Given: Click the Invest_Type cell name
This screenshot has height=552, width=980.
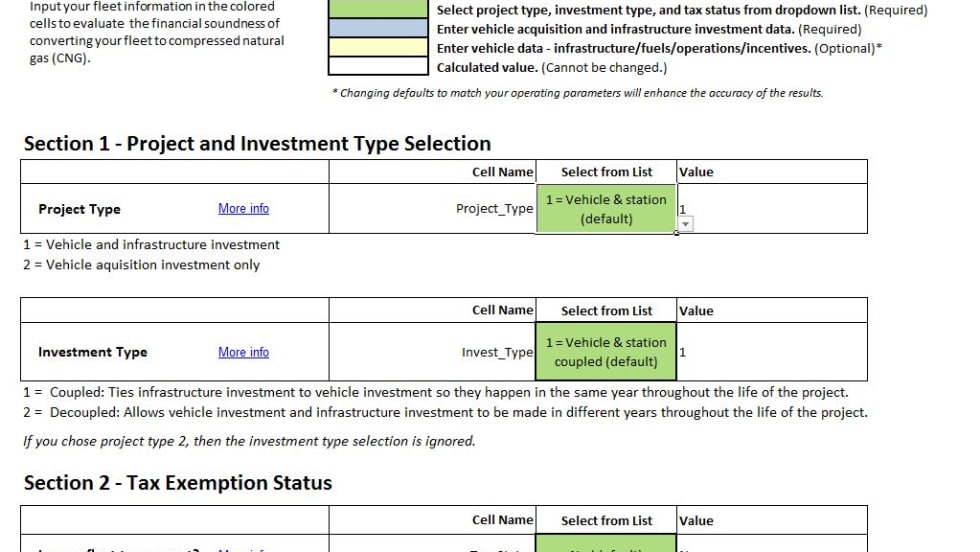Looking at the screenshot, I should [497, 352].
